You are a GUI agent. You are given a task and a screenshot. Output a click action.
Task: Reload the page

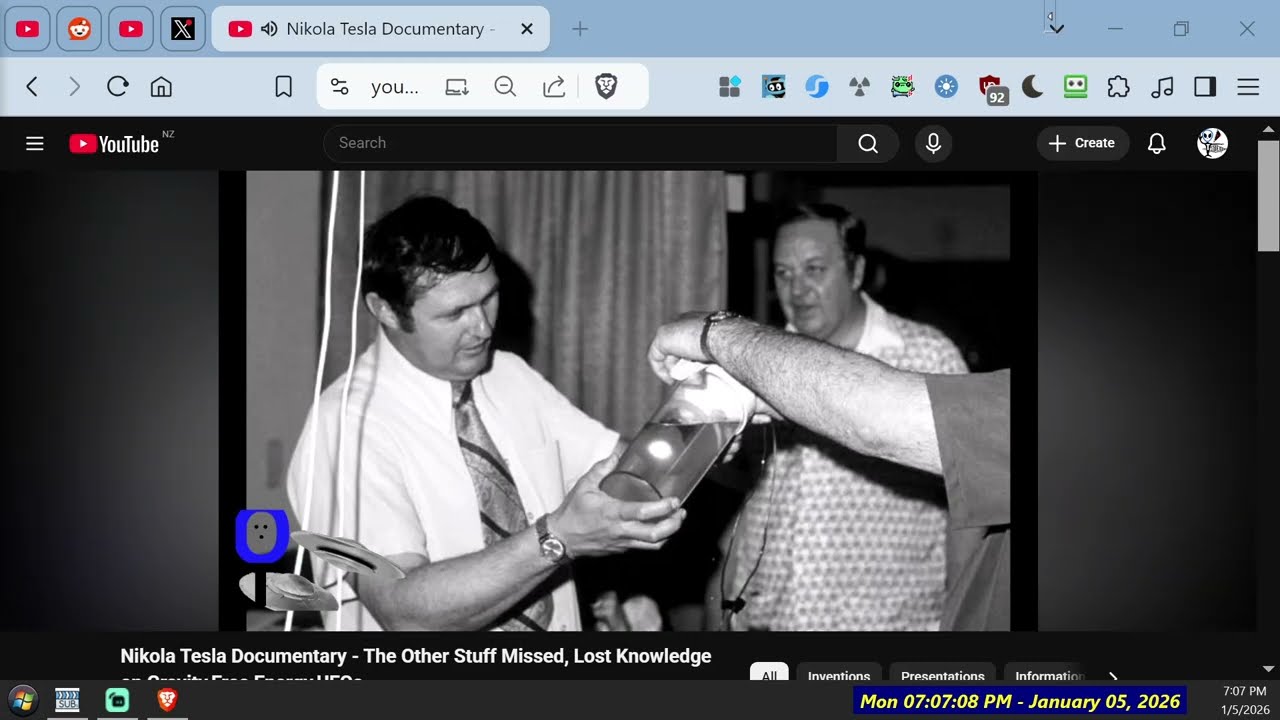click(x=117, y=87)
